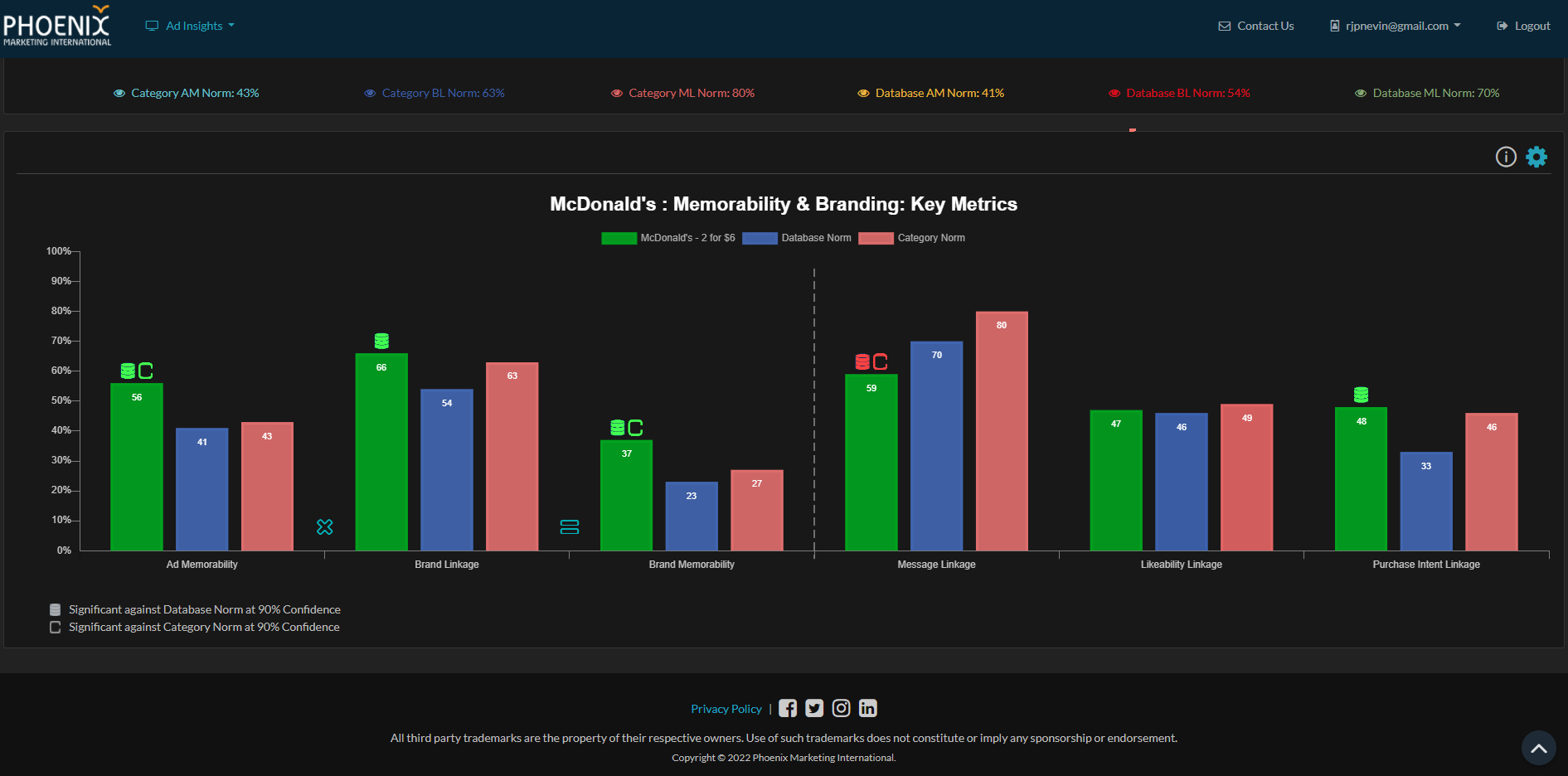Toggle Database Norm legend series
The width and height of the screenshot is (1568, 776).
coord(797,238)
